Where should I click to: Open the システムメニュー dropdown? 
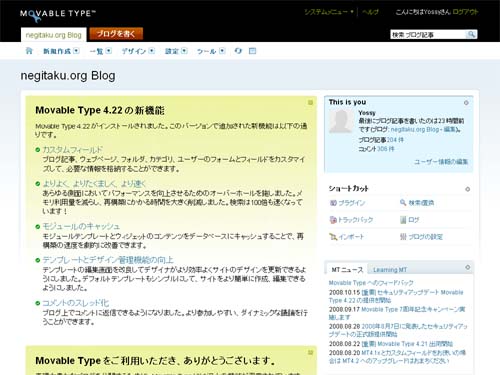point(329,12)
